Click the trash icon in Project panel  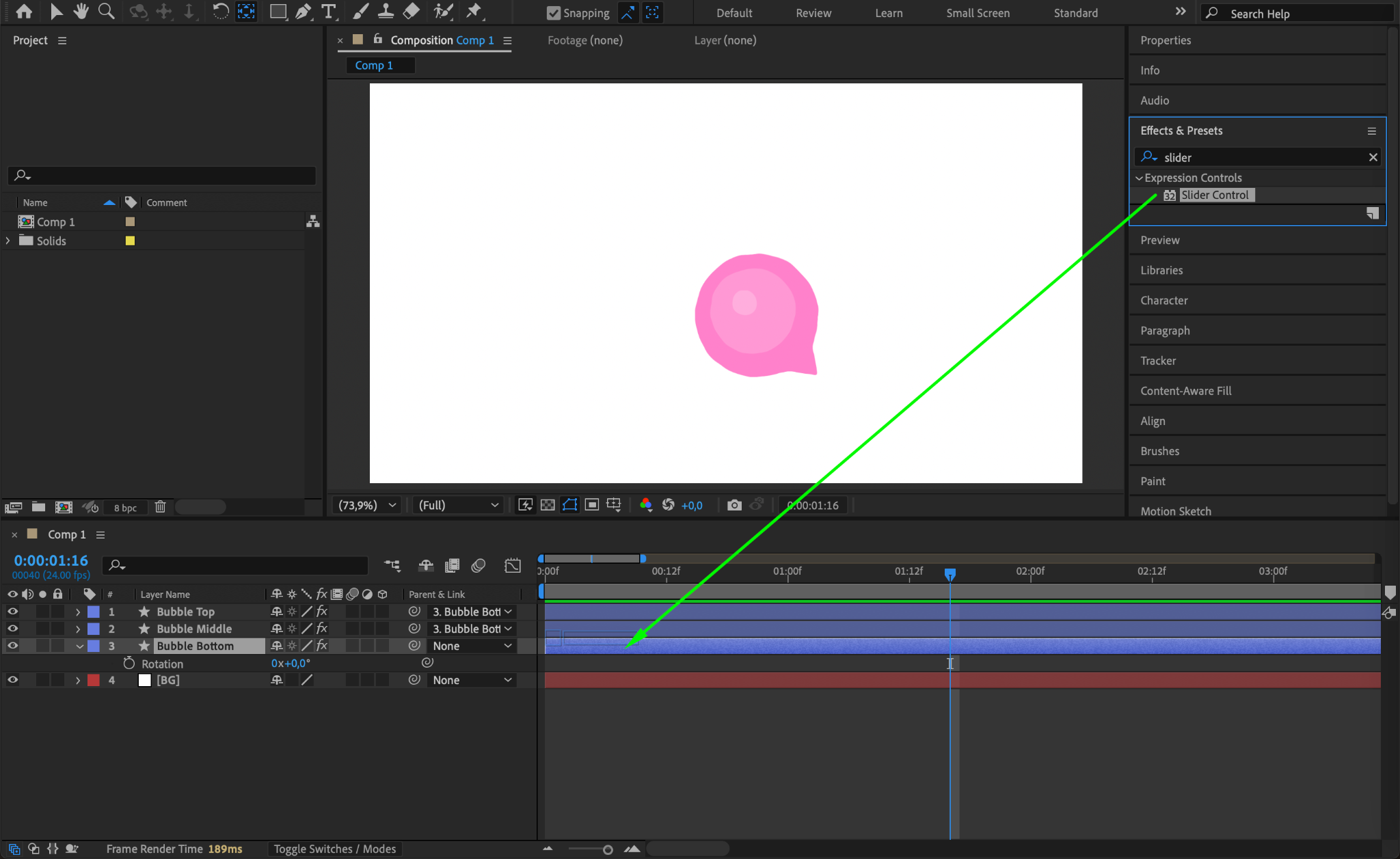[160, 507]
